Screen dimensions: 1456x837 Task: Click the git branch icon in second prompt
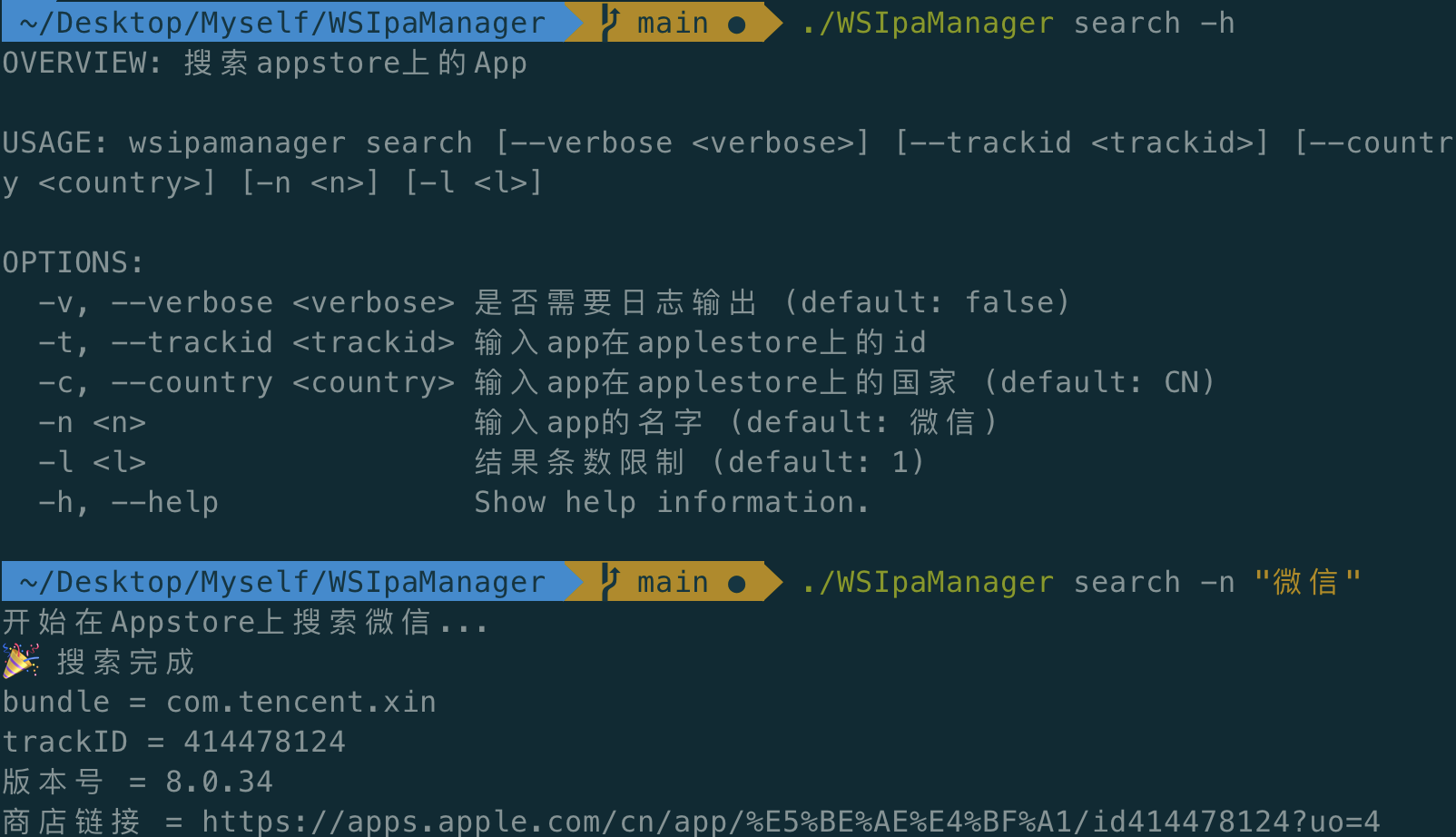tap(610, 582)
